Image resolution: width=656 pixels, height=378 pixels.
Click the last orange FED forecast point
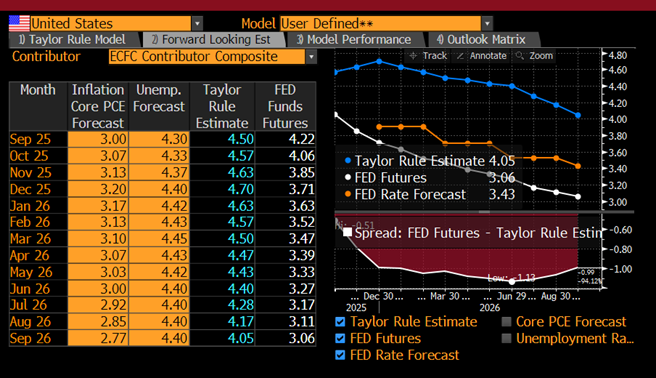[578, 166]
